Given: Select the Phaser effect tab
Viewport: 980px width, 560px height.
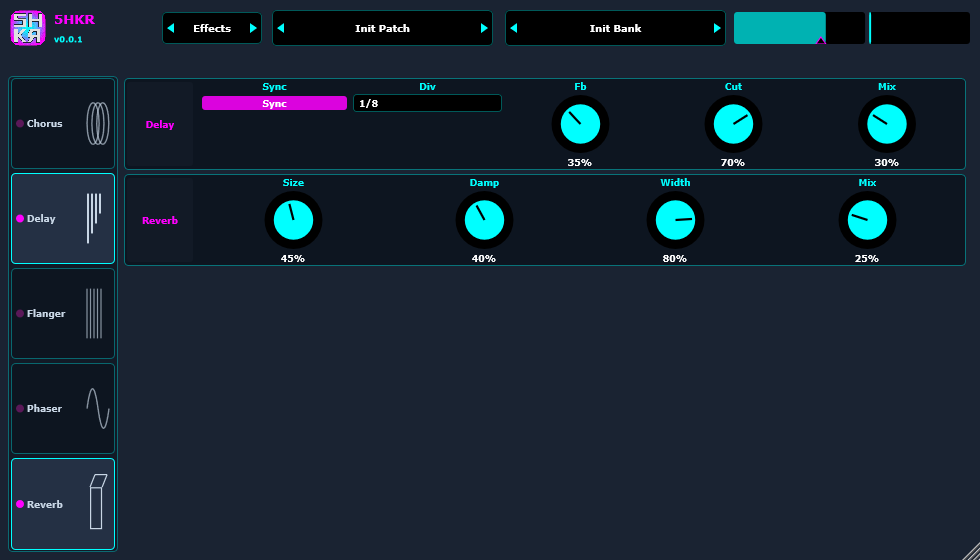Looking at the screenshot, I should pyautogui.click(x=63, y=409).
